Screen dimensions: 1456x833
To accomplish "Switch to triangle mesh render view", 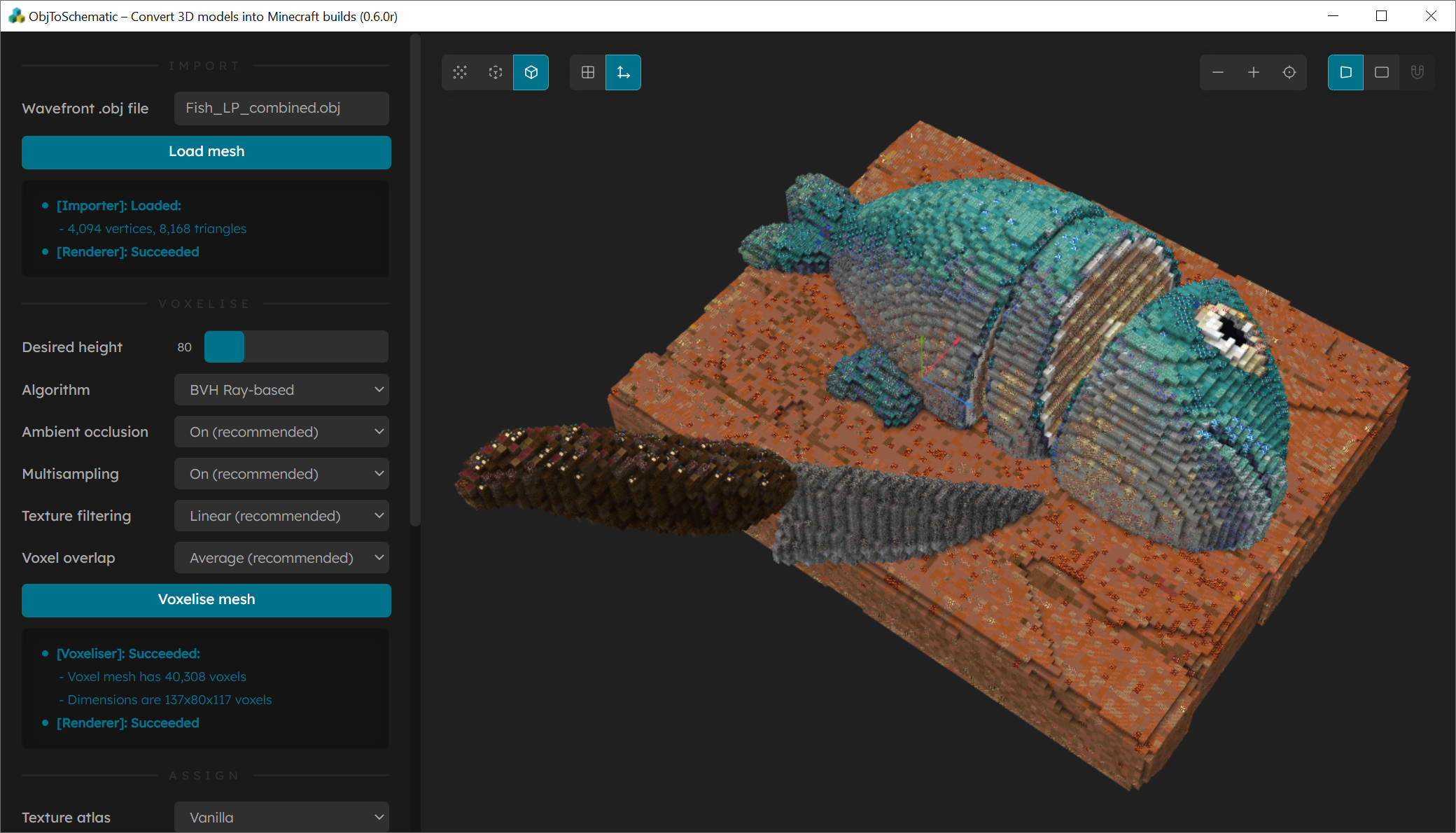I will pos(460,72).
